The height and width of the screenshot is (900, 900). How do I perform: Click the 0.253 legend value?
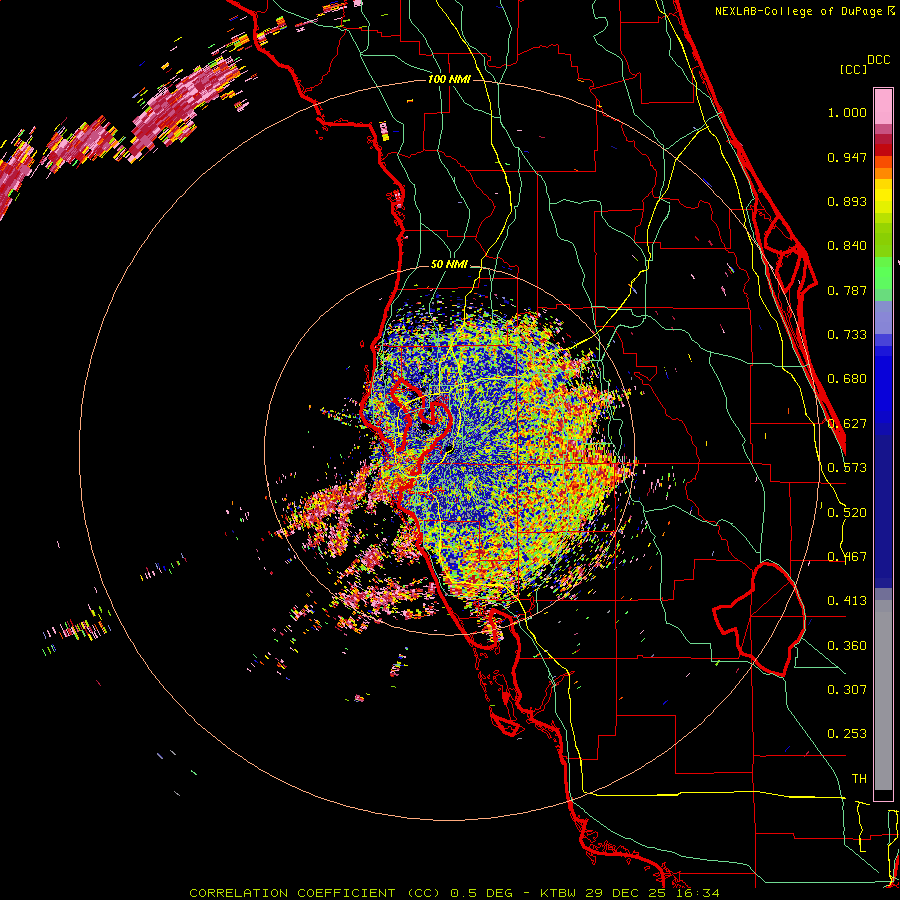point(847,734)
